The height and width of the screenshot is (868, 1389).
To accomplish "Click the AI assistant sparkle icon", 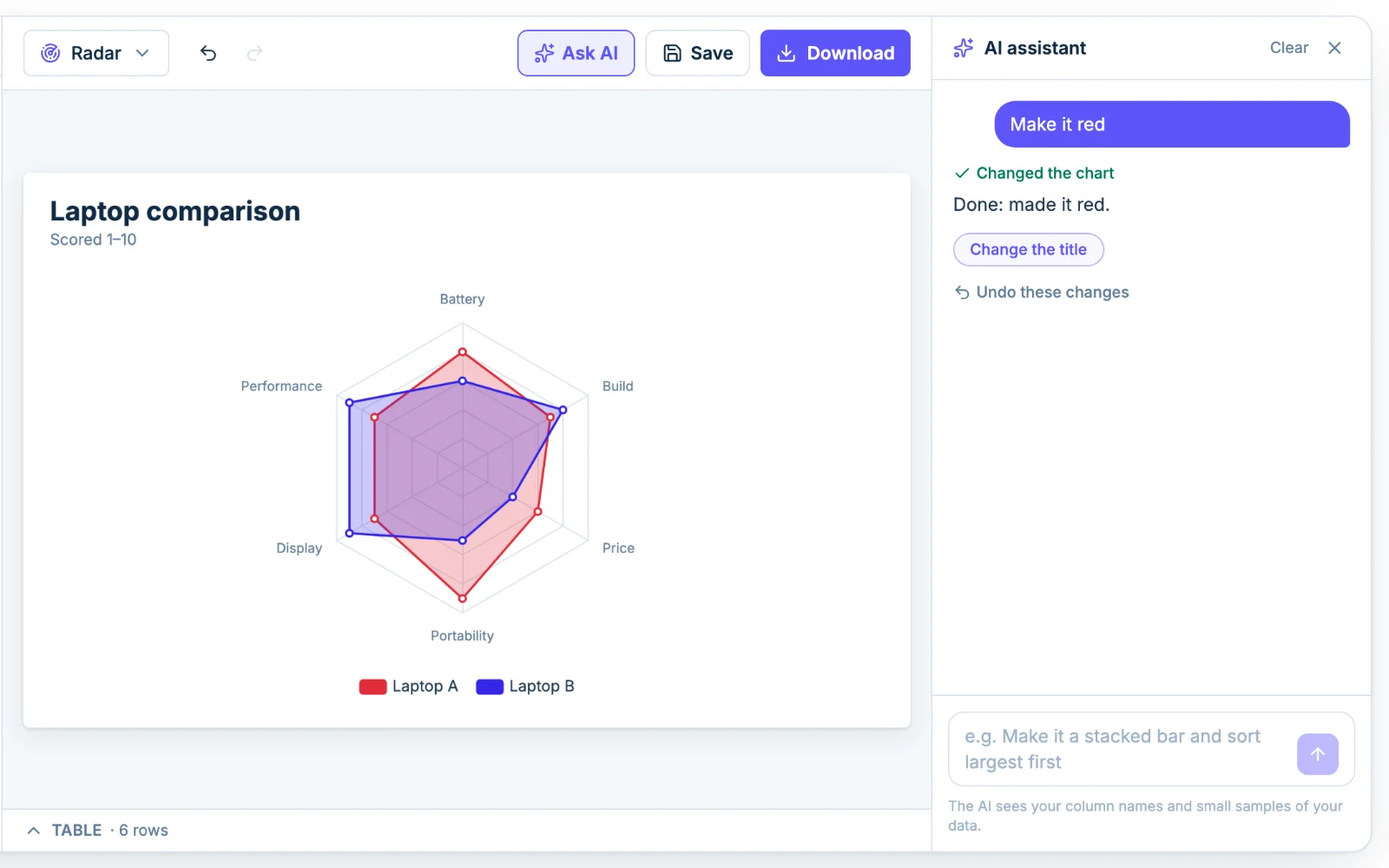I will point(963,48).
